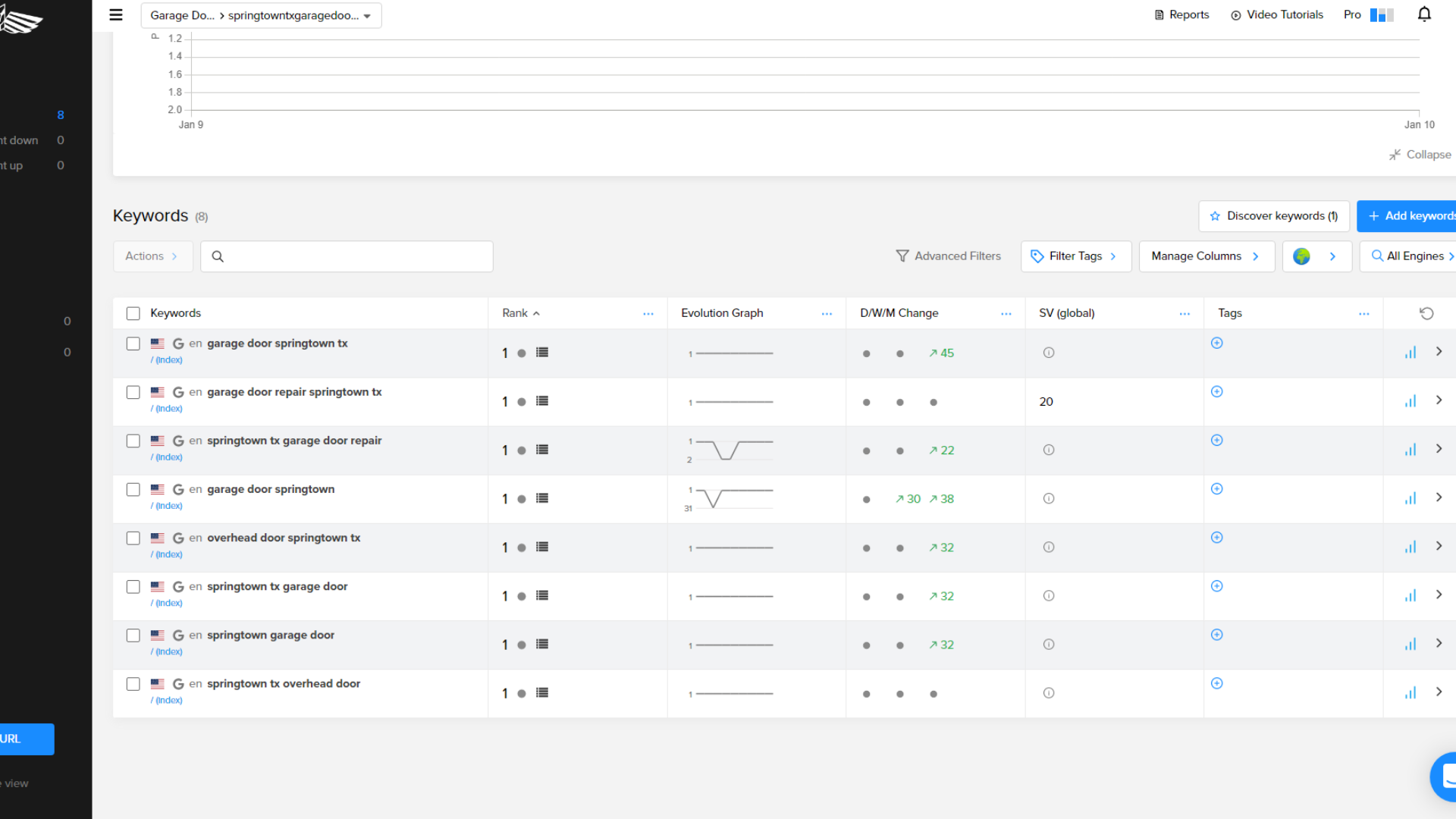The image size is (1456, 819).
Task: Expand row springtown garage door
Action: coord(1439,643)
